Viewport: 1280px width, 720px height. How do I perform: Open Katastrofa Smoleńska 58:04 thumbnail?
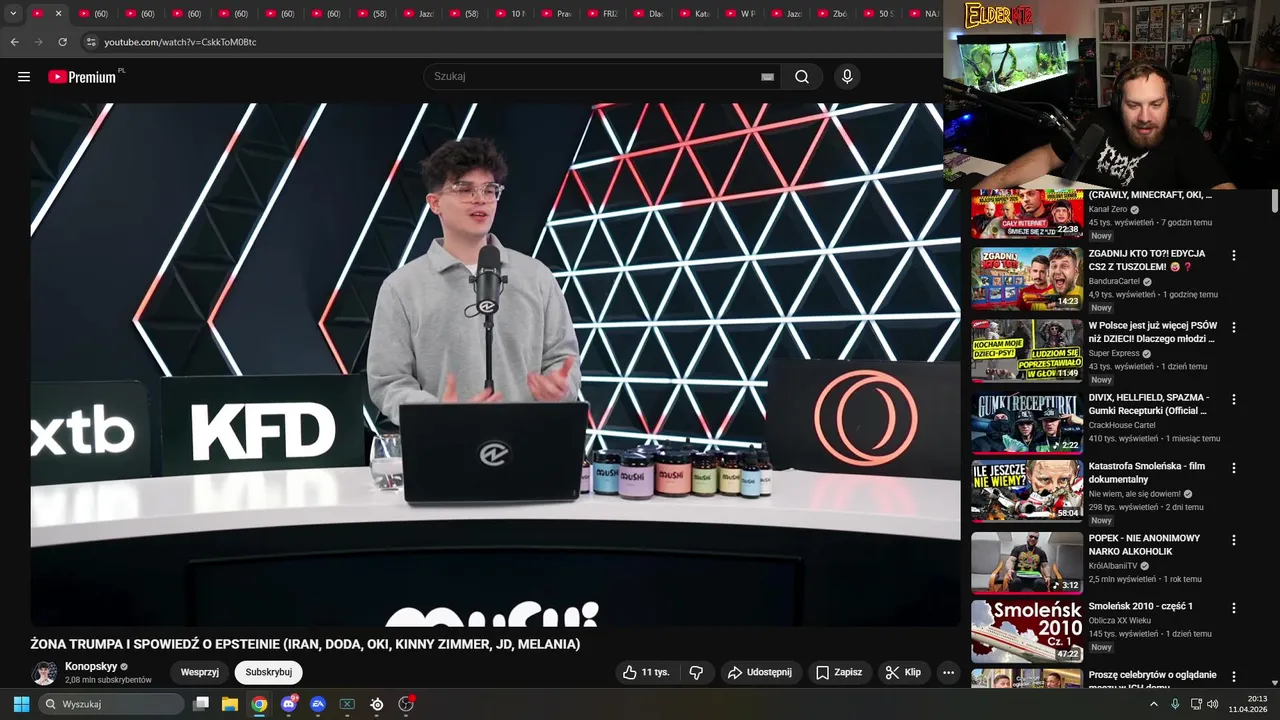[1027, 491]
